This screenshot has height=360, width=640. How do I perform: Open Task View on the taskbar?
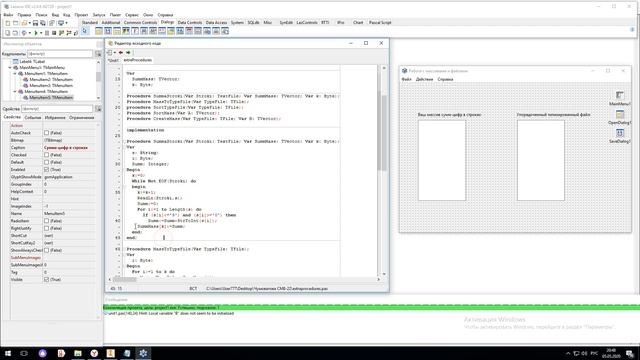pyautogui.click(x=24, y=353)
